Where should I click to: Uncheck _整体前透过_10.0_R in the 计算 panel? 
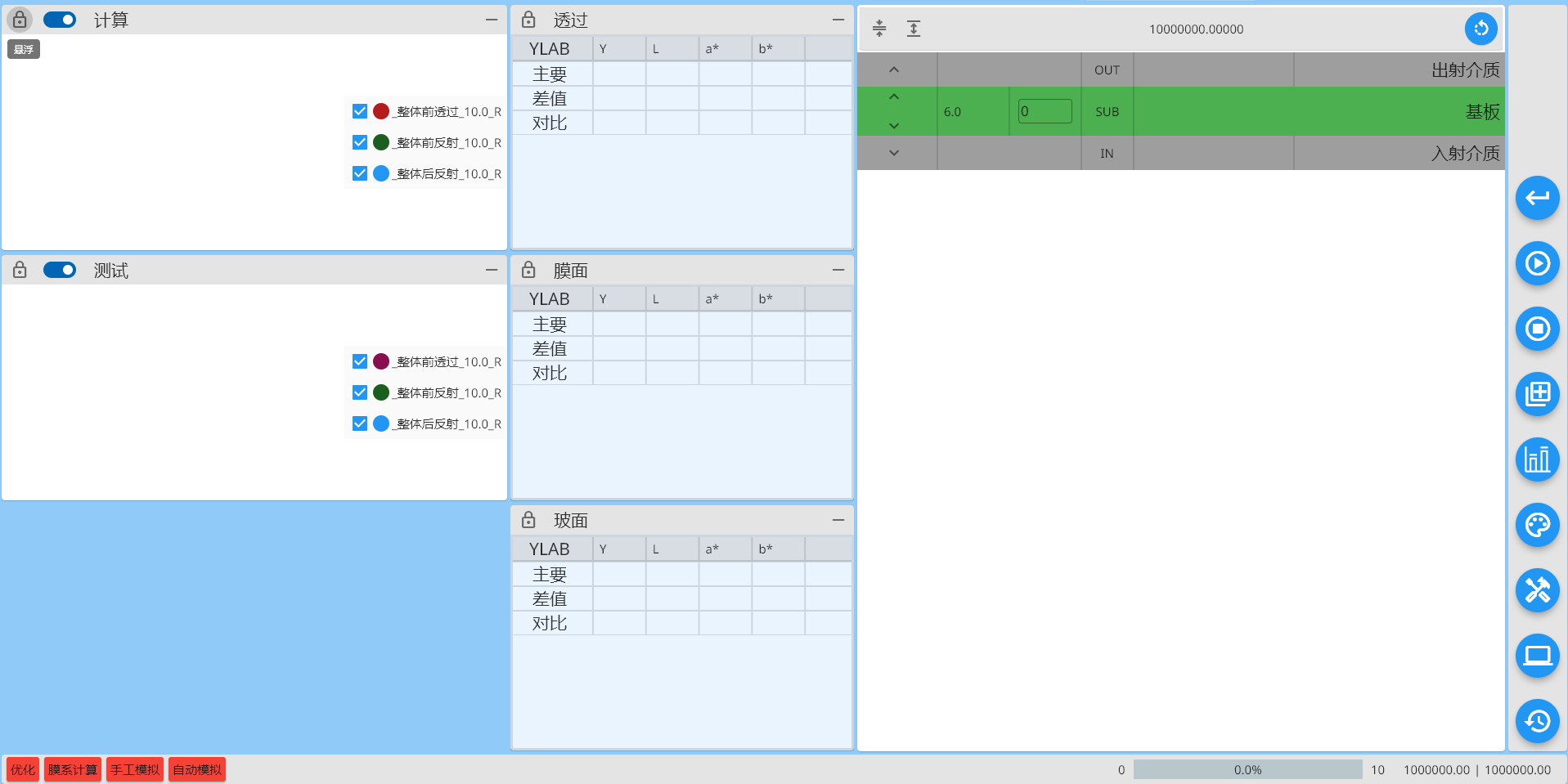[x=359, y=110]
